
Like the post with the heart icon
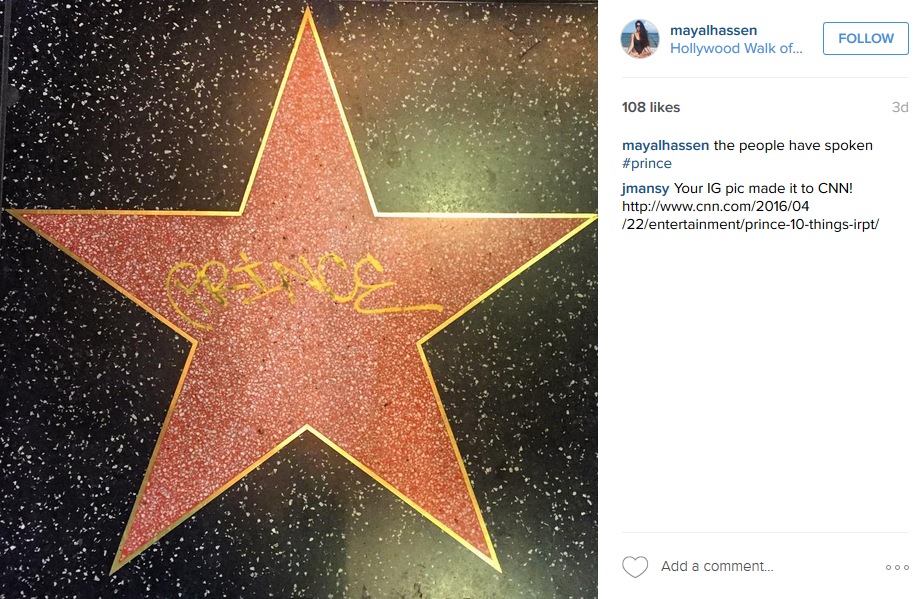[635, 567]
